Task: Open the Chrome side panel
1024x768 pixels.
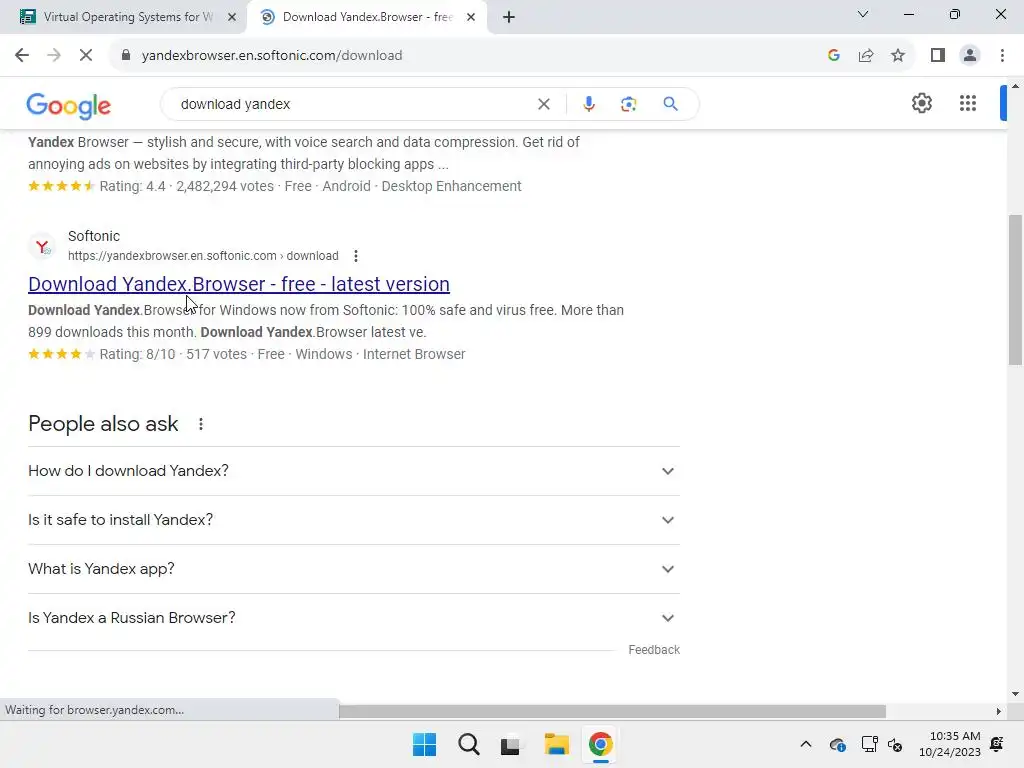Action: [x=938, y=56]
